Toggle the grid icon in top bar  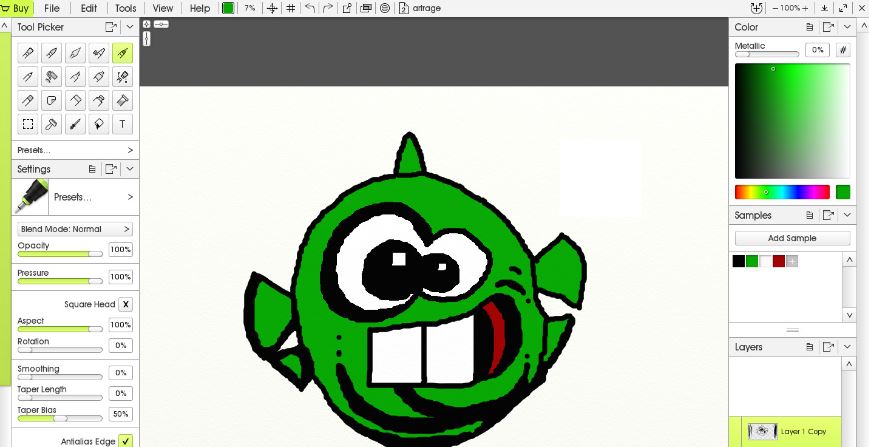(x=290, y=8)
